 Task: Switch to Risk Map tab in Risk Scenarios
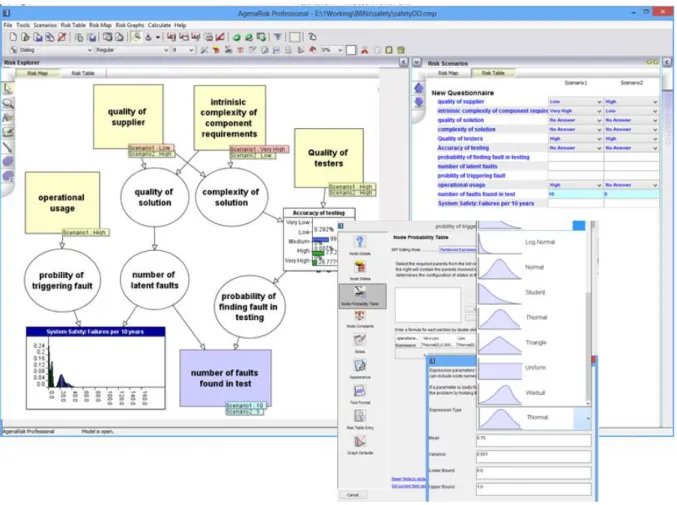(448, 73)
